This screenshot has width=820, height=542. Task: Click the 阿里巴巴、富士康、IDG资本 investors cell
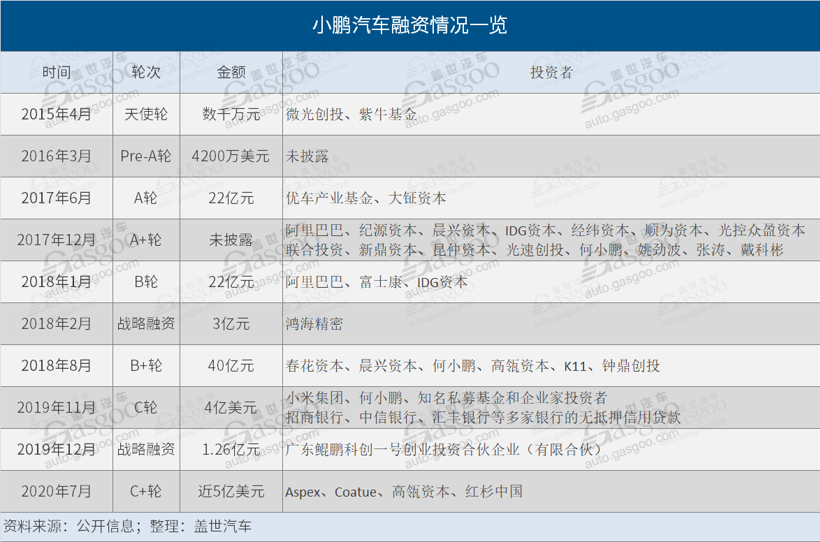pos(377,282)
